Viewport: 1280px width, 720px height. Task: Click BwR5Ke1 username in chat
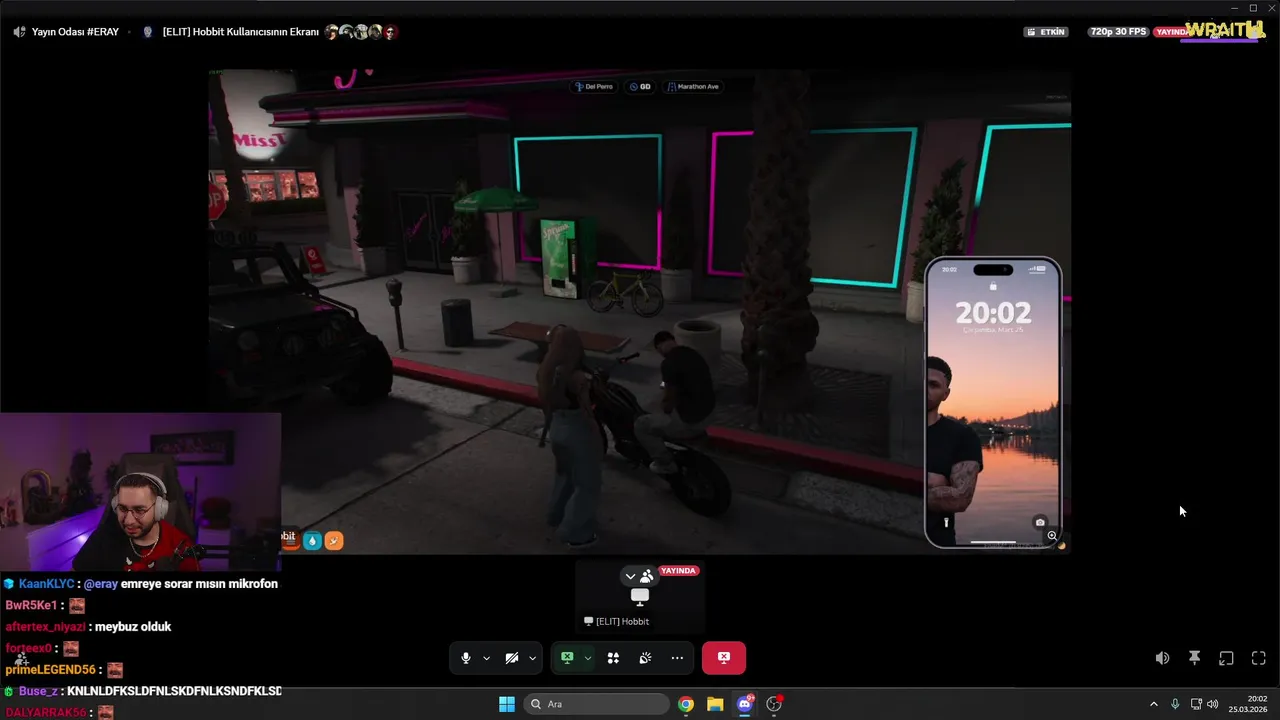32,606
